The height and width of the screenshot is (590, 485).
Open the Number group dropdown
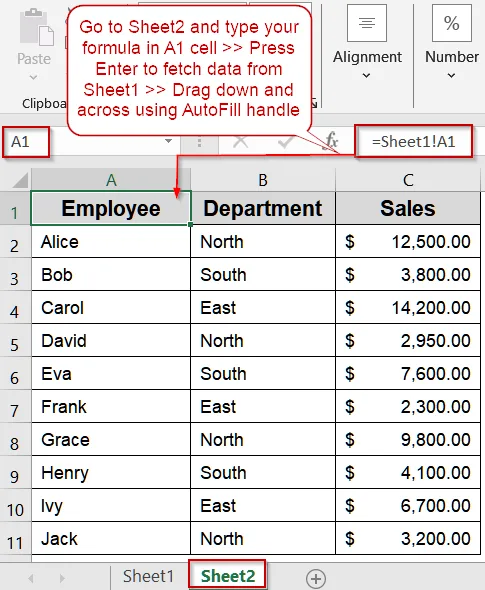point(451,76)
